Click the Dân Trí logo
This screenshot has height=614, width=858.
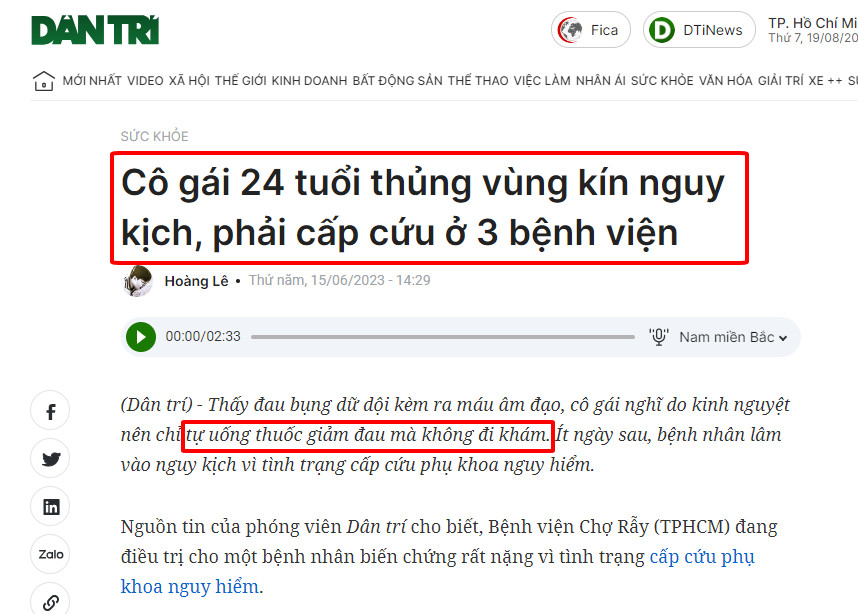[x=95, y=30]
